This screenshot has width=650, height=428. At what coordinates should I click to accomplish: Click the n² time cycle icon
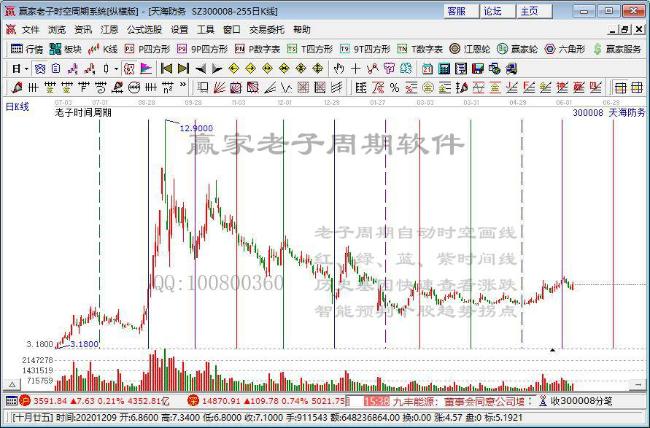click(x=167, y=88)
